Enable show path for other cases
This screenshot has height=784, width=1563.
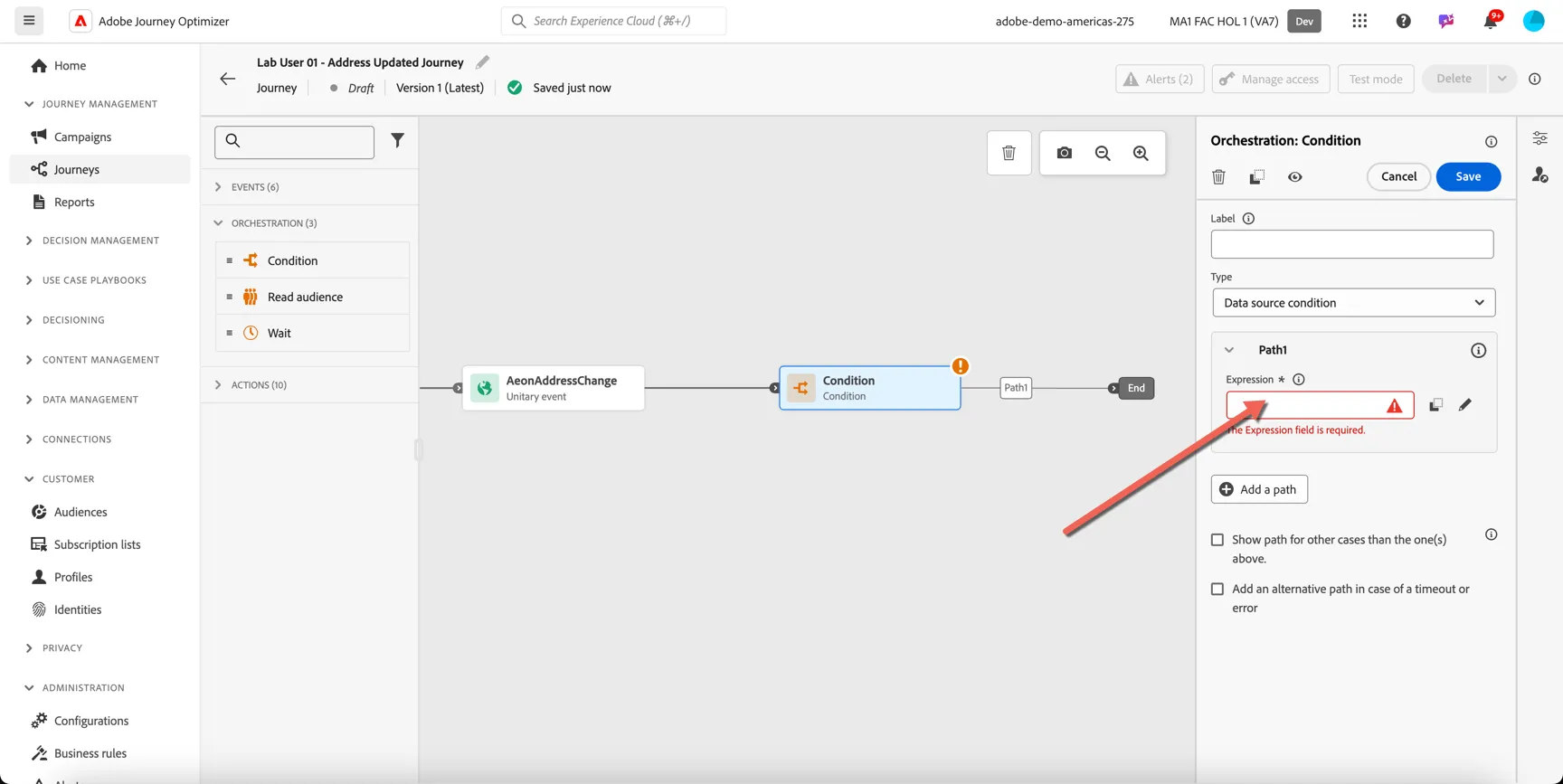pyautogui.click(x=1217, y=540)
